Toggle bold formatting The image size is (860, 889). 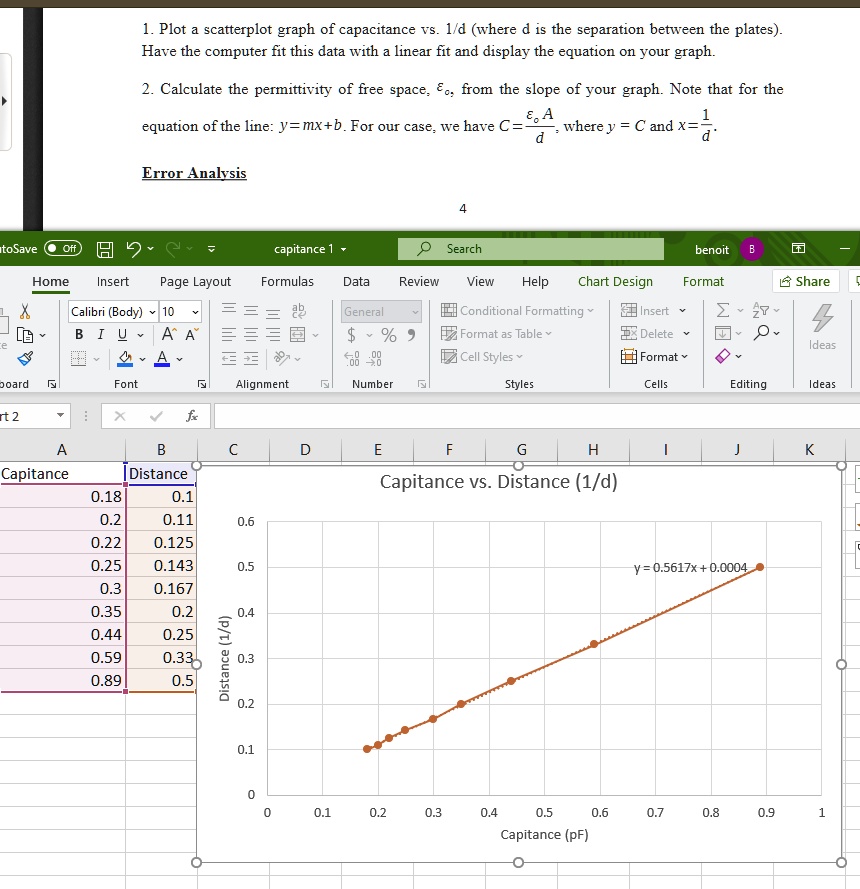click(x=78, y=334)
